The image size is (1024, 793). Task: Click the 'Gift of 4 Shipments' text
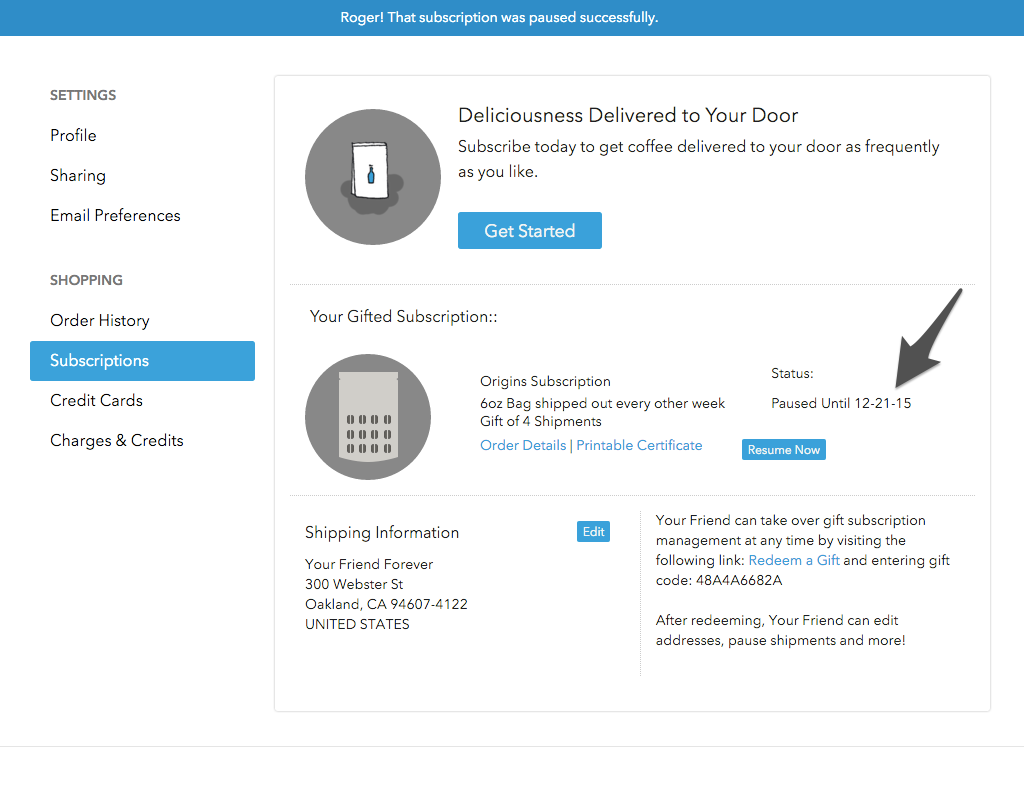pos(541,421)
